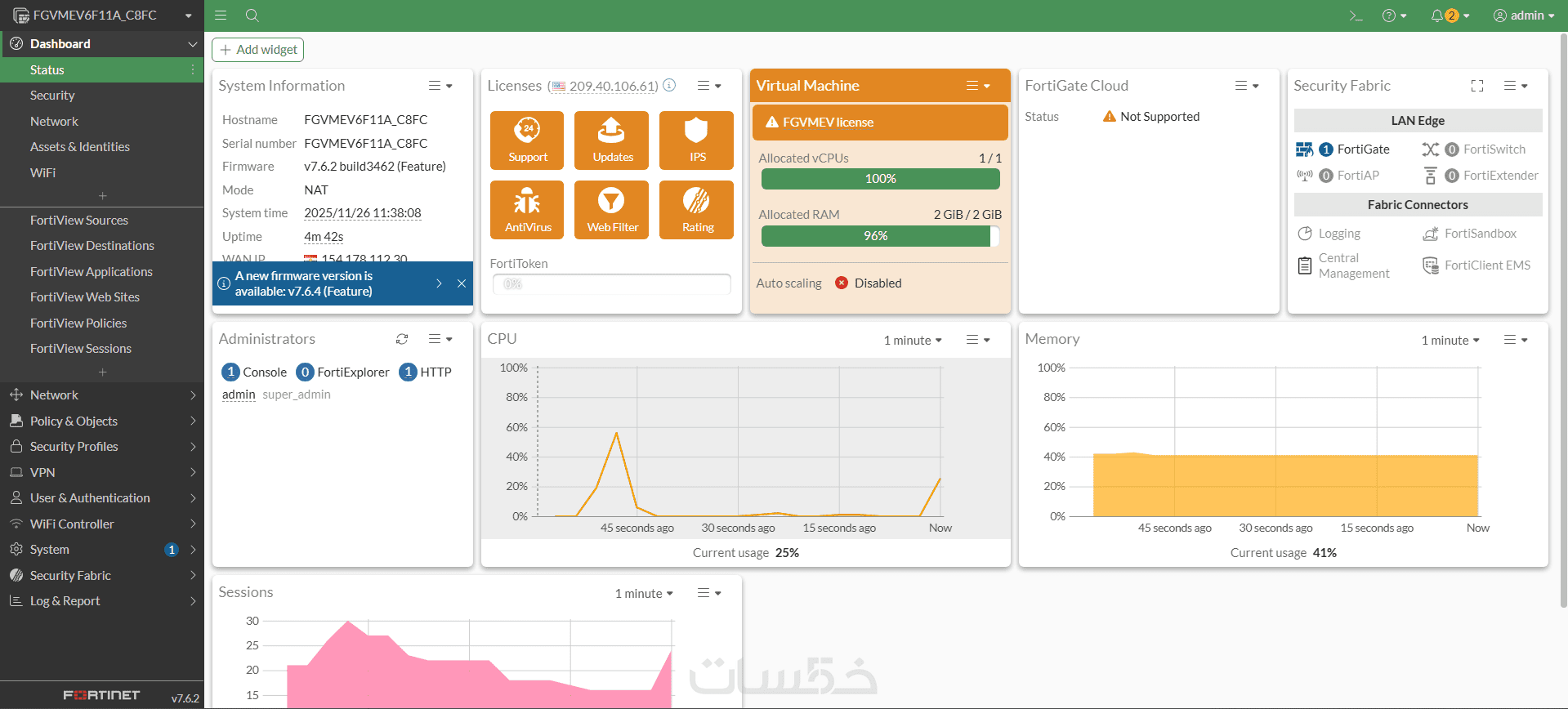Open Virtual Machine widget options menu
Viewport: 1568px width, 709px height.
point(978,86)
